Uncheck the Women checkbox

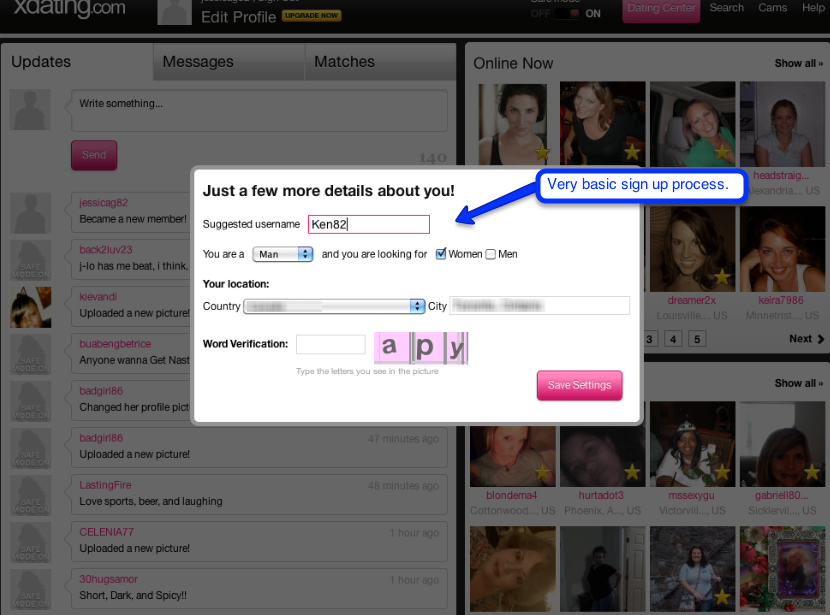click(440, 254)
